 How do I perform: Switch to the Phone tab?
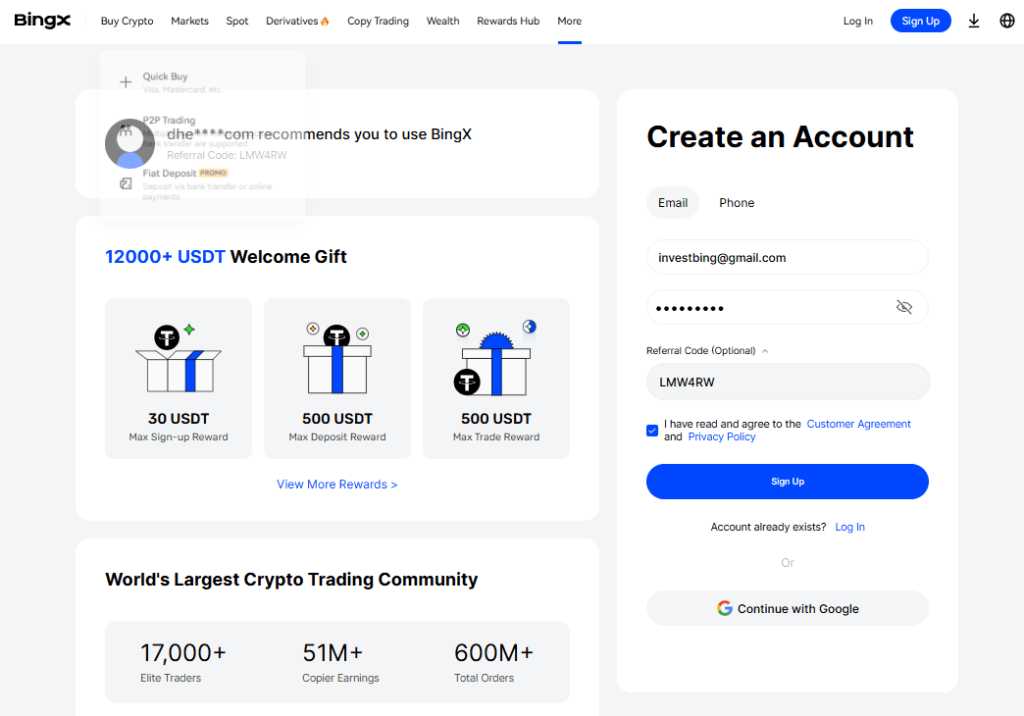click(737, 203)
